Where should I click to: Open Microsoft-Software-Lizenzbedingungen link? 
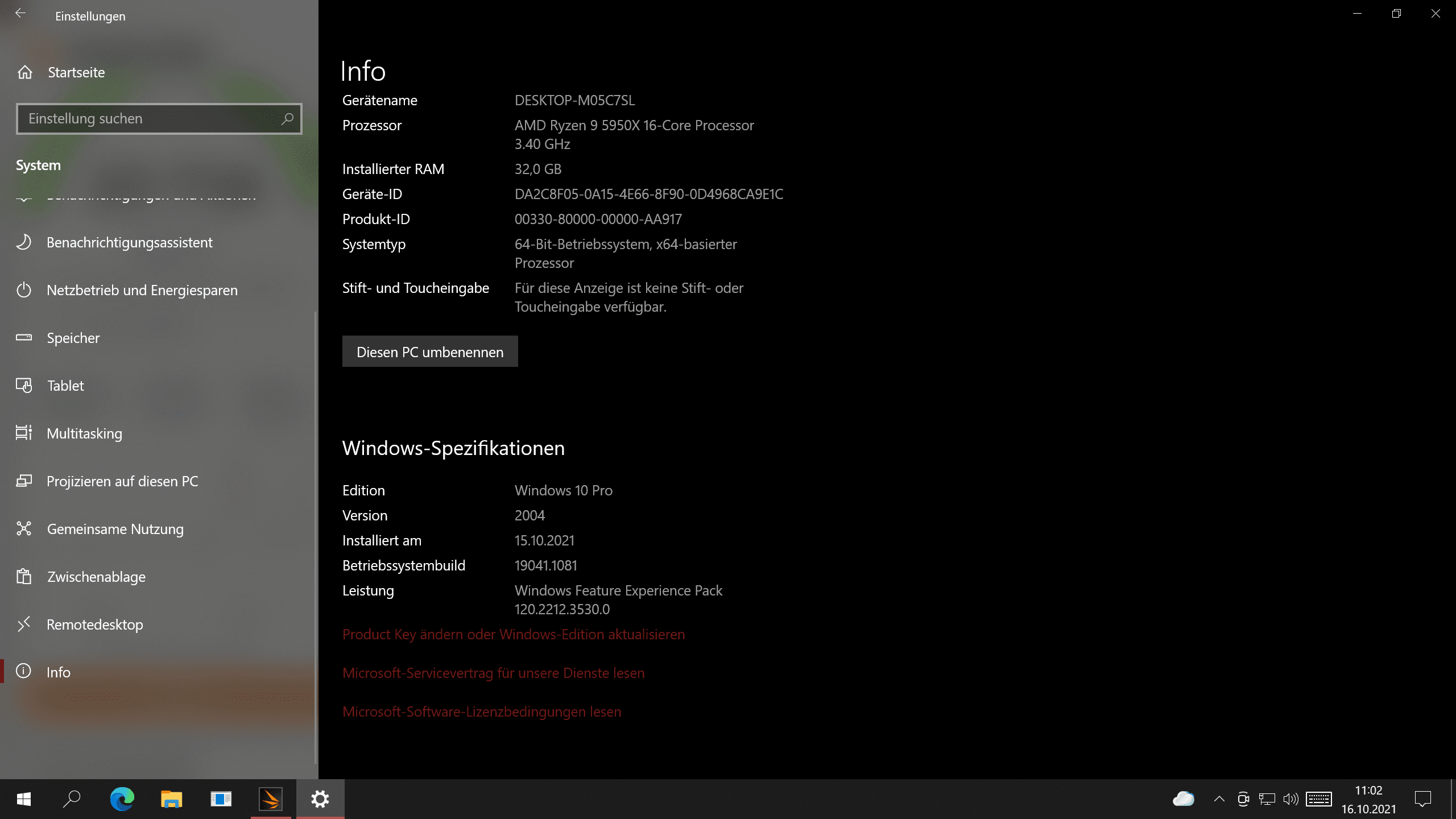pos(482,712)
